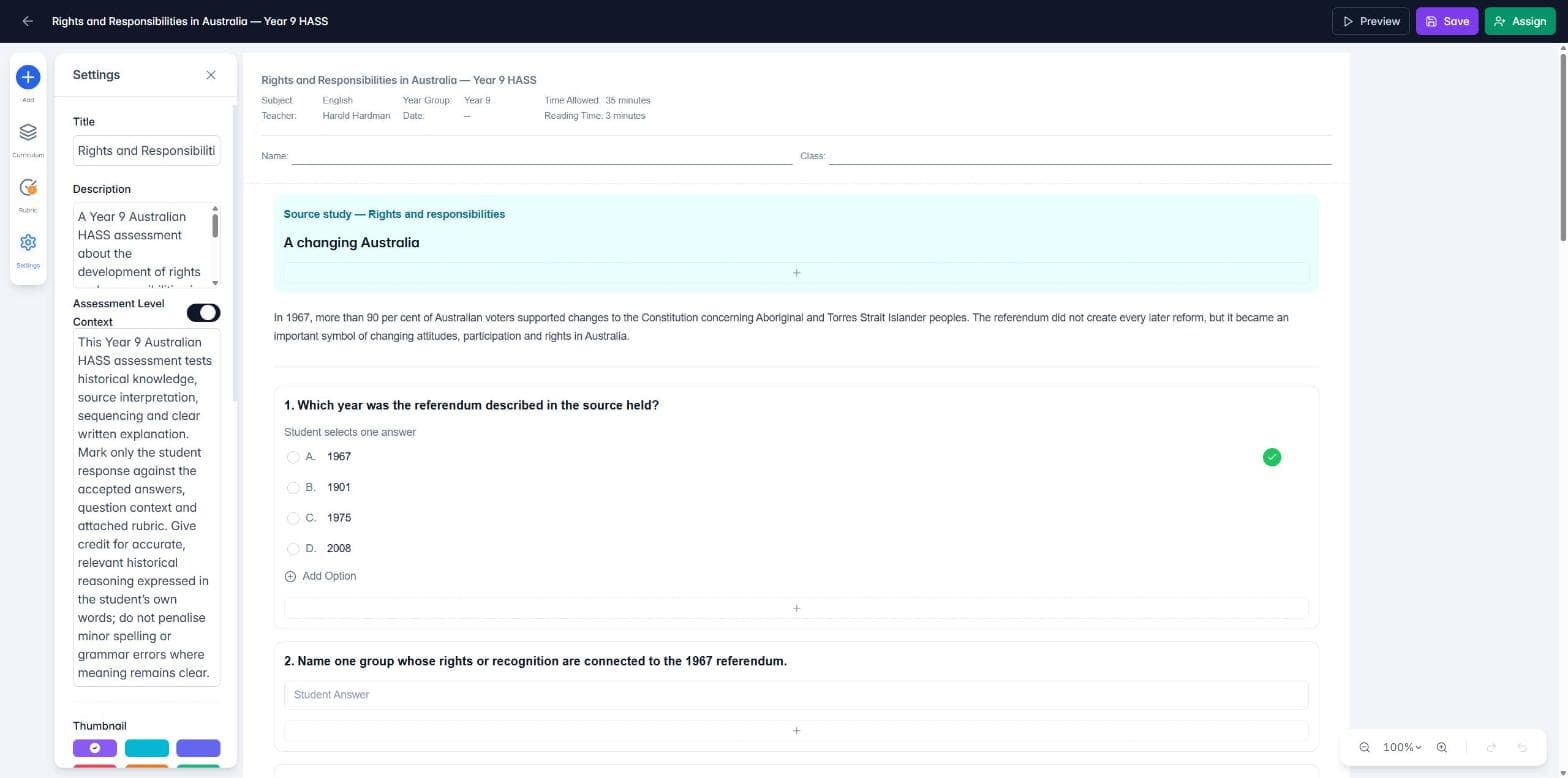Click the Assign button

[x=1520, y=21]
